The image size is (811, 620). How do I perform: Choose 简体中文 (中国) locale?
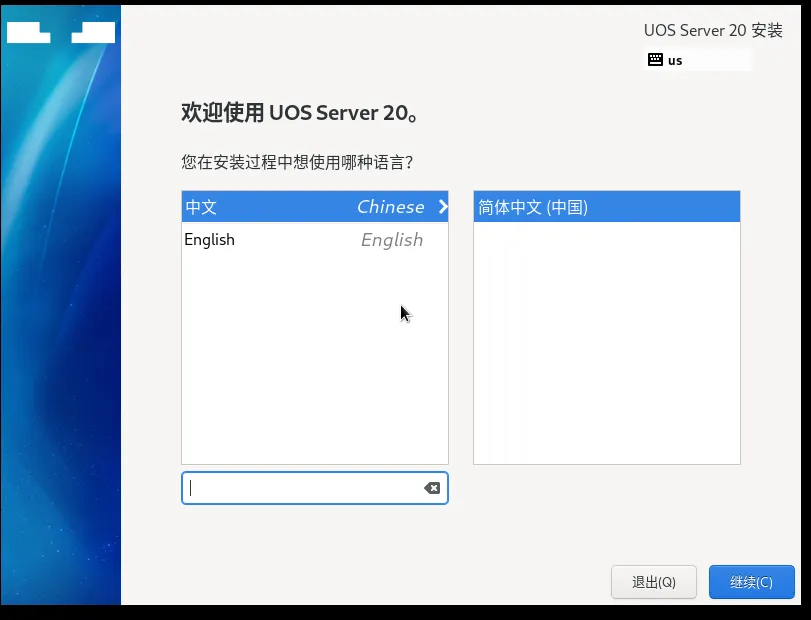(607, 207)
